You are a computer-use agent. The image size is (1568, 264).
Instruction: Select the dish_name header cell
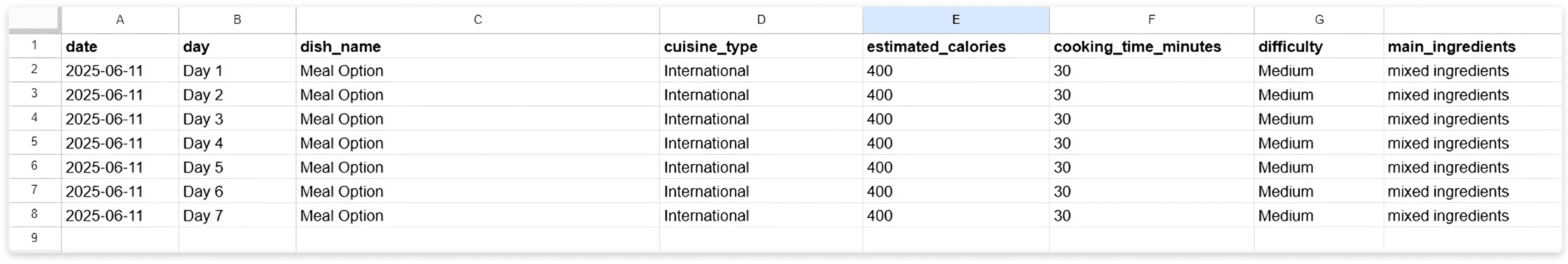click(x=478, y=46)
